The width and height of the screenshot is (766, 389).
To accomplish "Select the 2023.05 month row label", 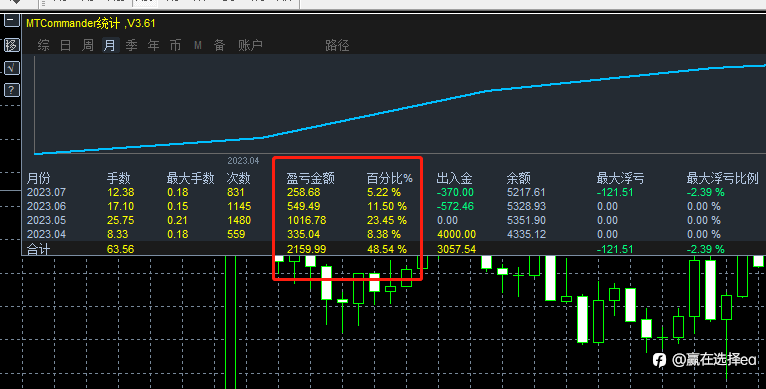I will [x=46, y=220].
